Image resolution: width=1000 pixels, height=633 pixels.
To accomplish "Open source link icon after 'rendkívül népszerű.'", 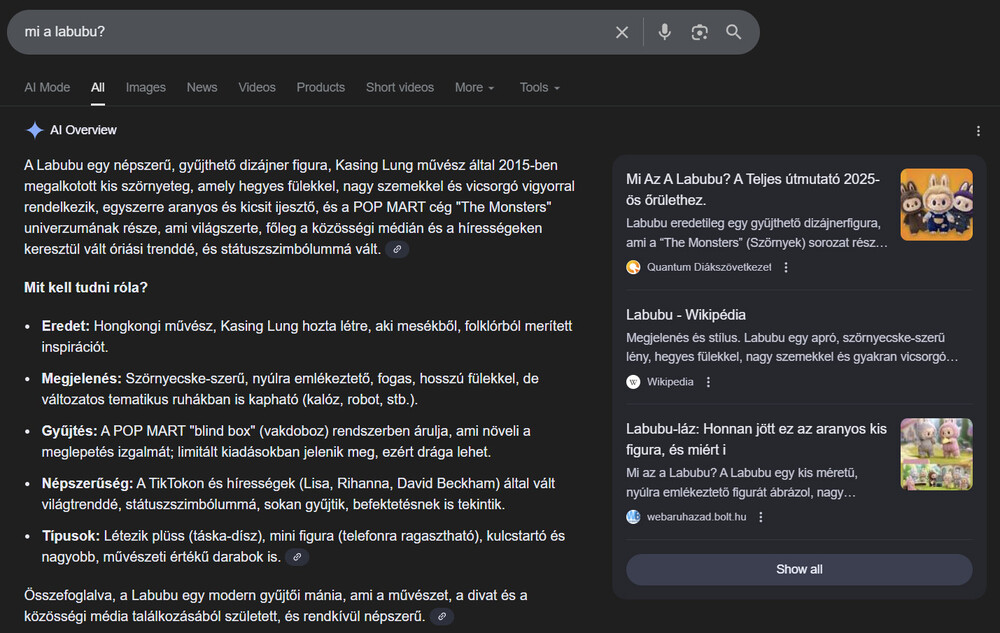I will pyautogui.click(x=441, y=616).
